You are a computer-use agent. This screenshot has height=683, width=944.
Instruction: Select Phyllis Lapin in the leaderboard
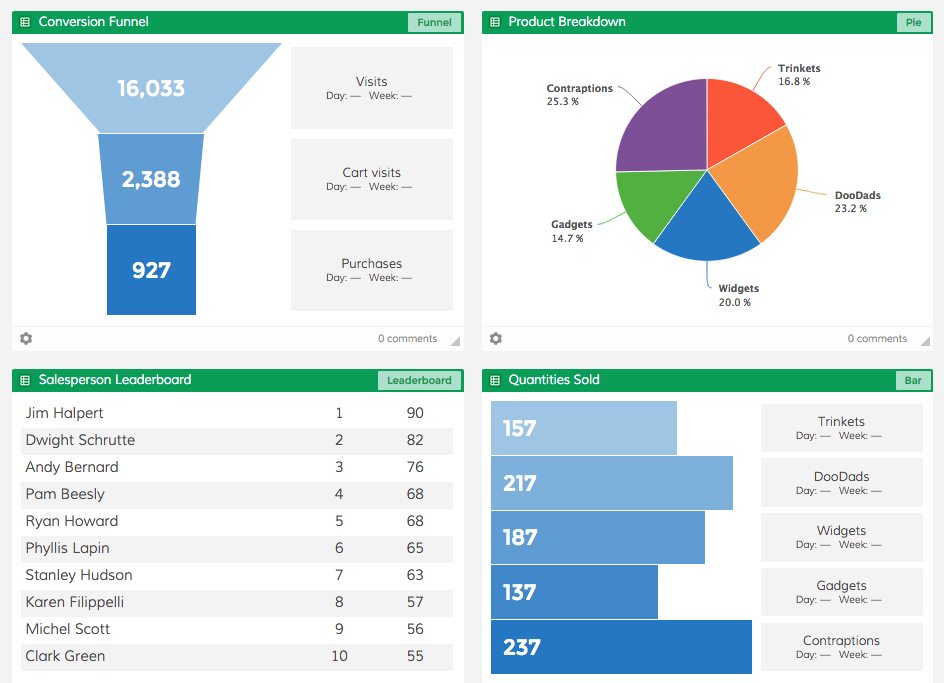[67, 548]
